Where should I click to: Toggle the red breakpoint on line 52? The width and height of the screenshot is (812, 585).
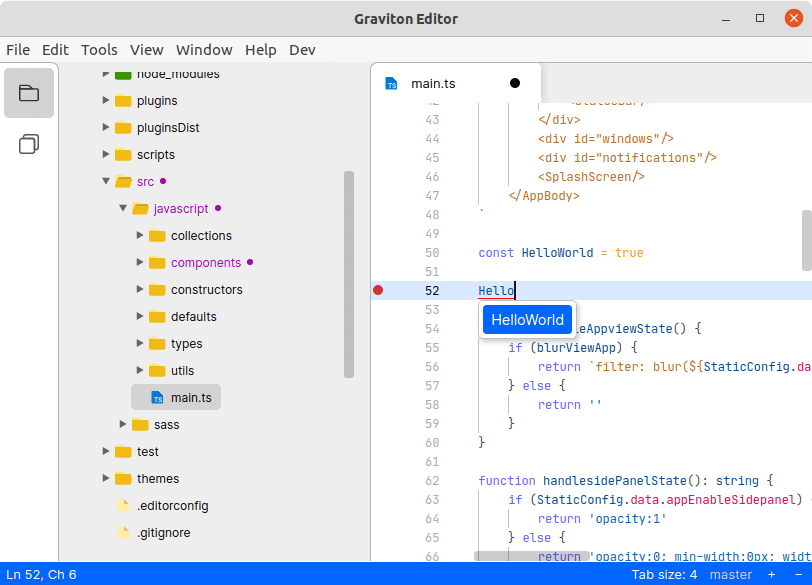[x=378, y=291]
